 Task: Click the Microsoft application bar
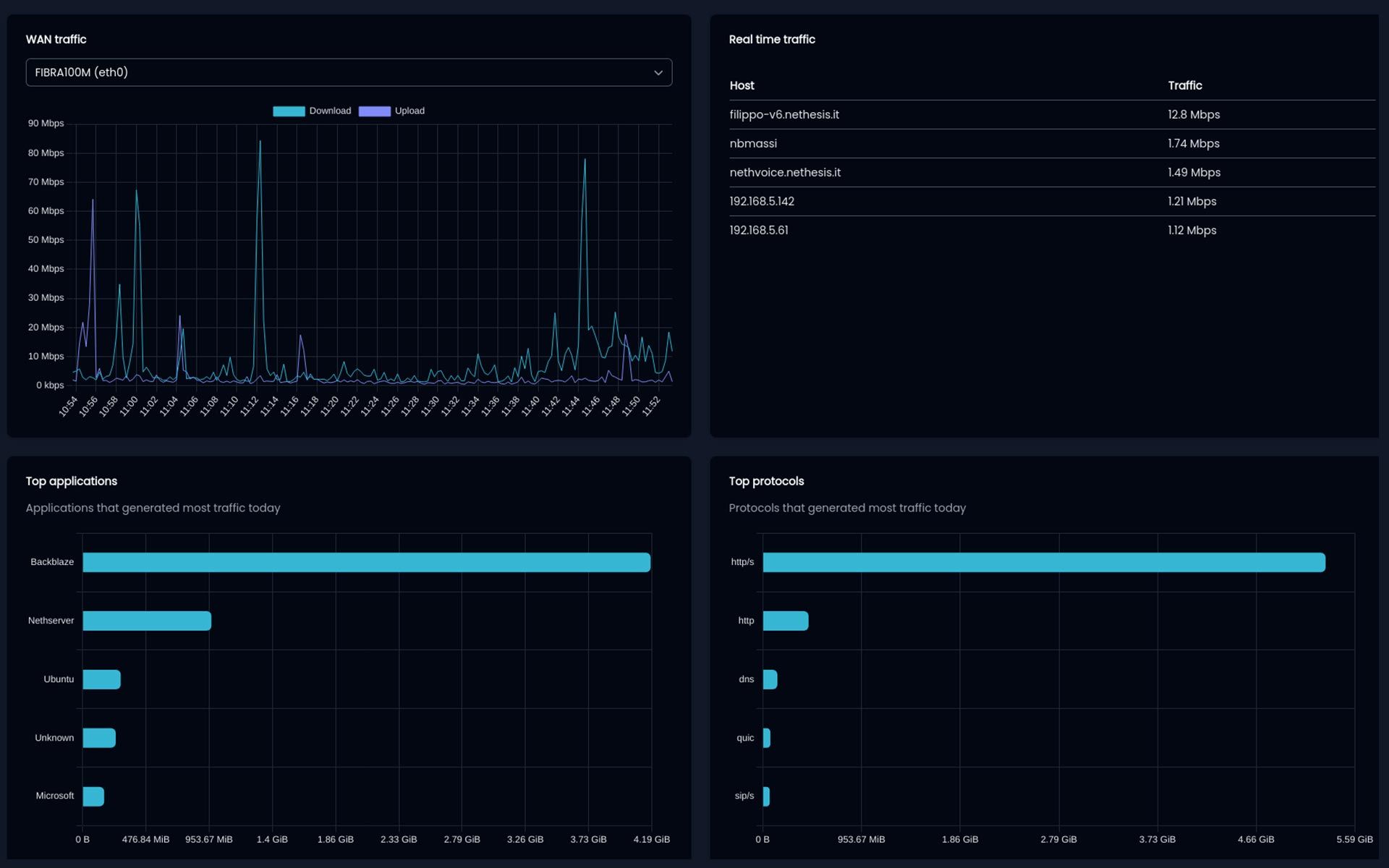(x=93, y=796)
